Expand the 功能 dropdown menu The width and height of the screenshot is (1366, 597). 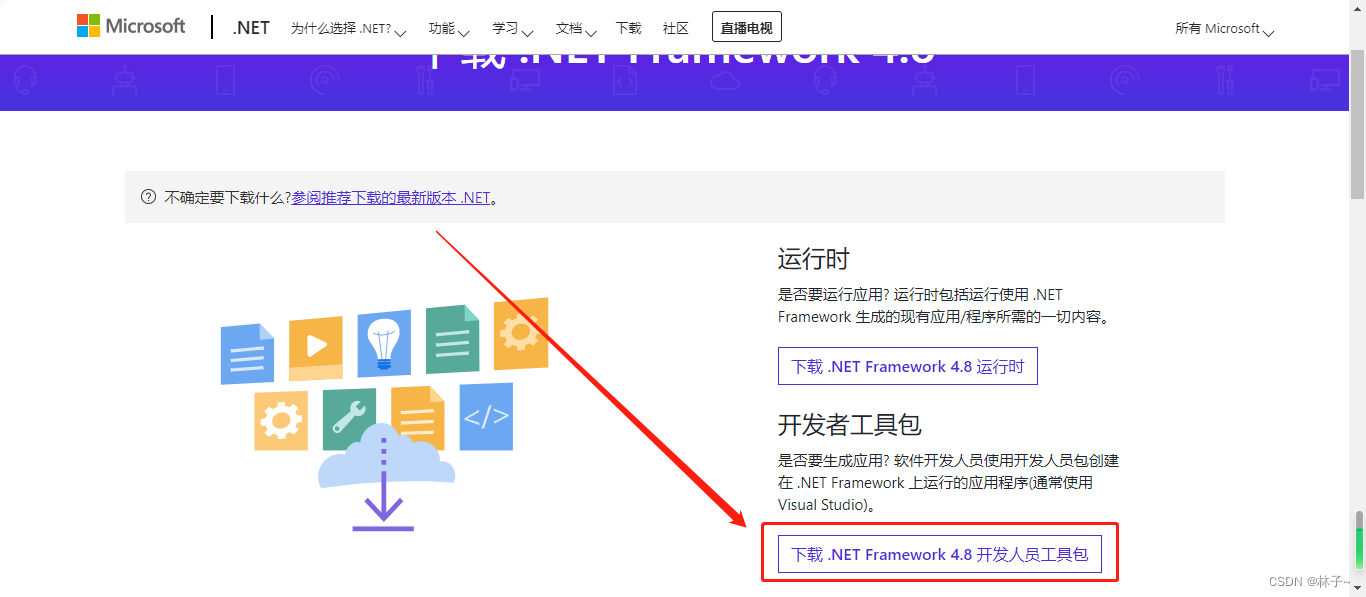pyautogui.click(x=449, y=29)
